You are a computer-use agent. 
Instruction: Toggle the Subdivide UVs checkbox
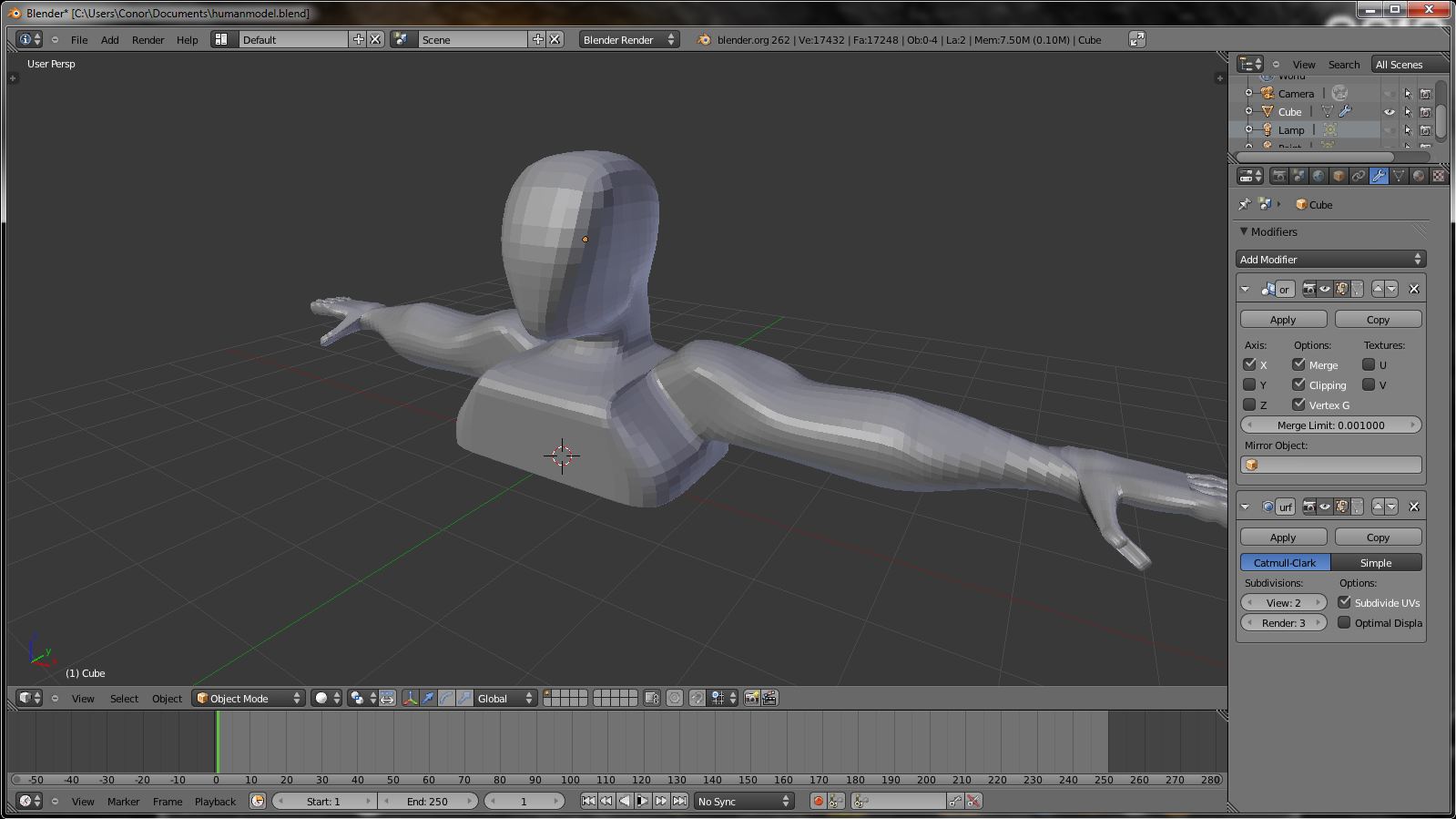tap(1344, 602)
